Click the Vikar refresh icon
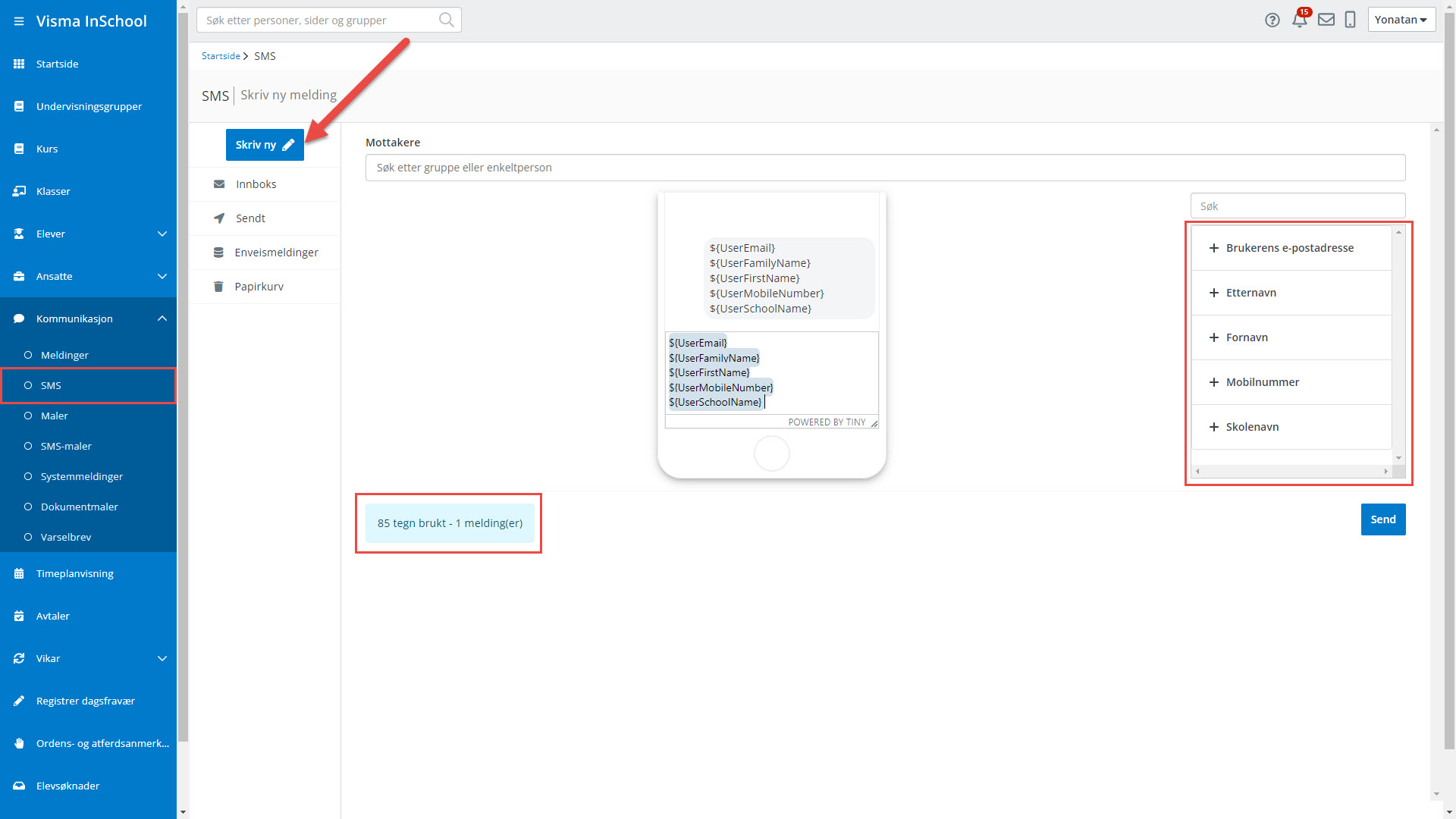The width and height of the screenshot is (1456, 819). 19,658
